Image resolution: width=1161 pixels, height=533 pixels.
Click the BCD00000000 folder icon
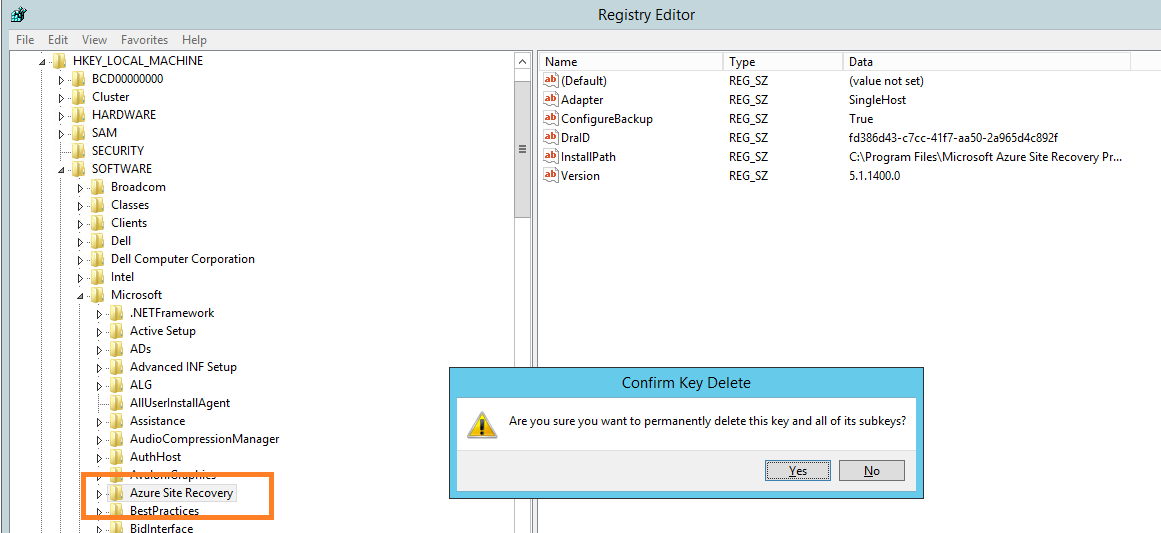tap(78, 78)
